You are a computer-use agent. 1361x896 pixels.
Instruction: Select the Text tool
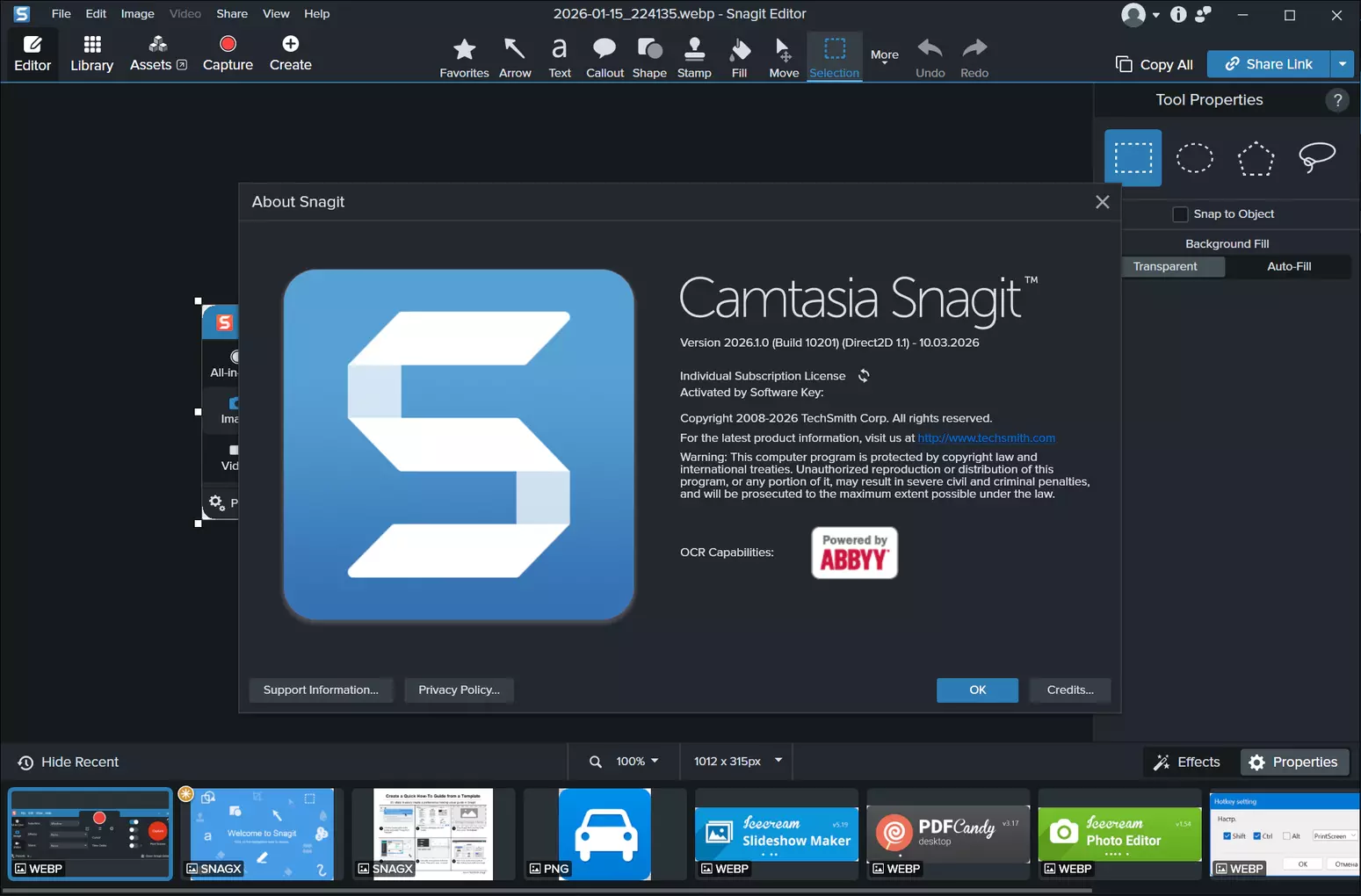tap(560, 58)
